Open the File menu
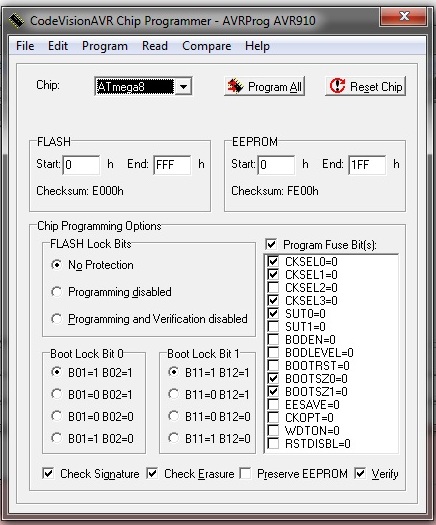This screenshot has width=436, height=525. point(25,46)
